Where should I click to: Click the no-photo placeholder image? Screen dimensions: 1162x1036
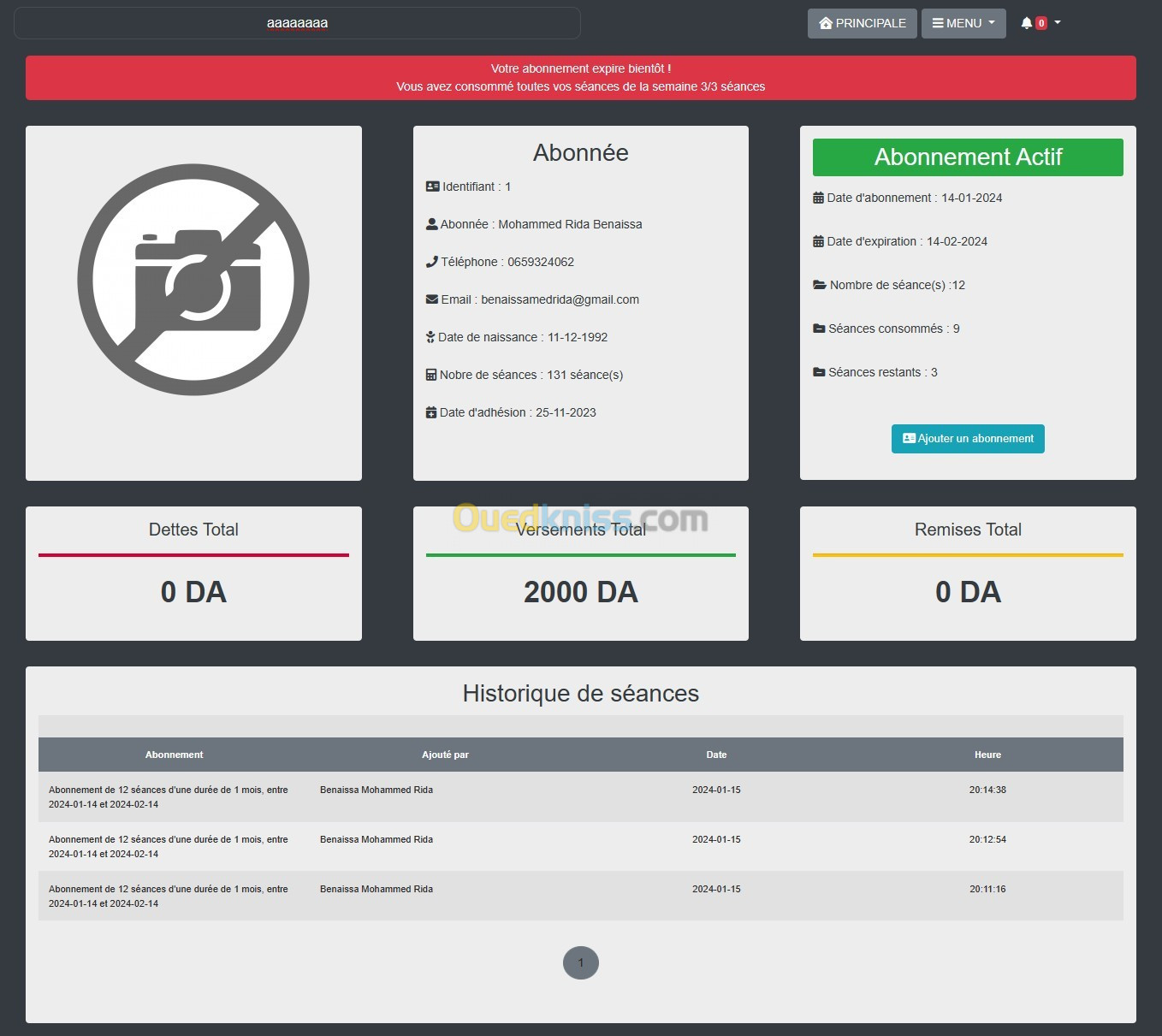point(193,280)
